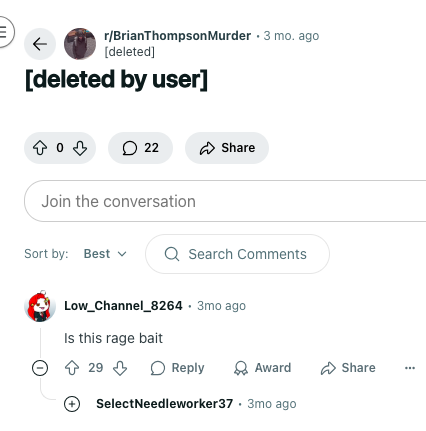Upvote the deleted post
Screen dimensions: 426x431
[40, 148]
